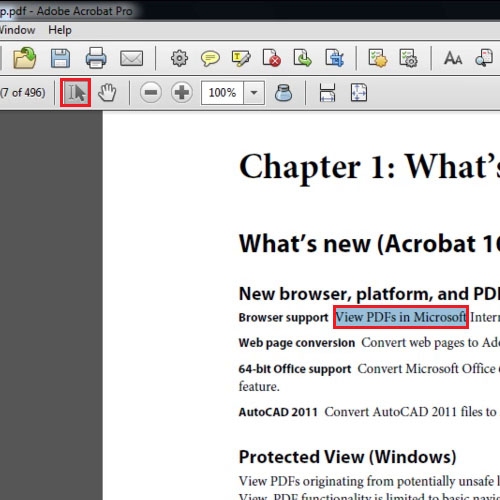Click the page magnifier search icon
500x500 pixels.
[484, 58]
